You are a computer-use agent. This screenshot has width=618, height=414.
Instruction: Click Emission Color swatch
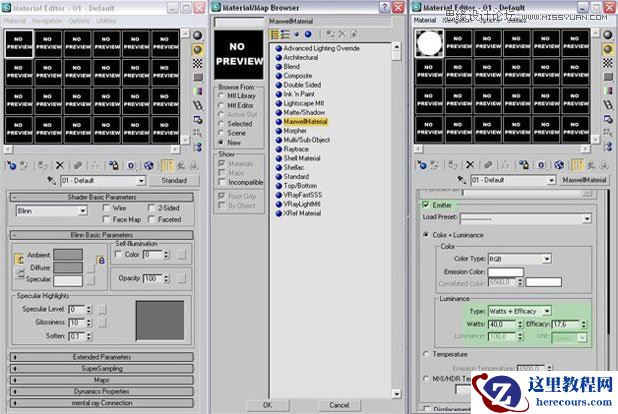[x=505, y=272]
